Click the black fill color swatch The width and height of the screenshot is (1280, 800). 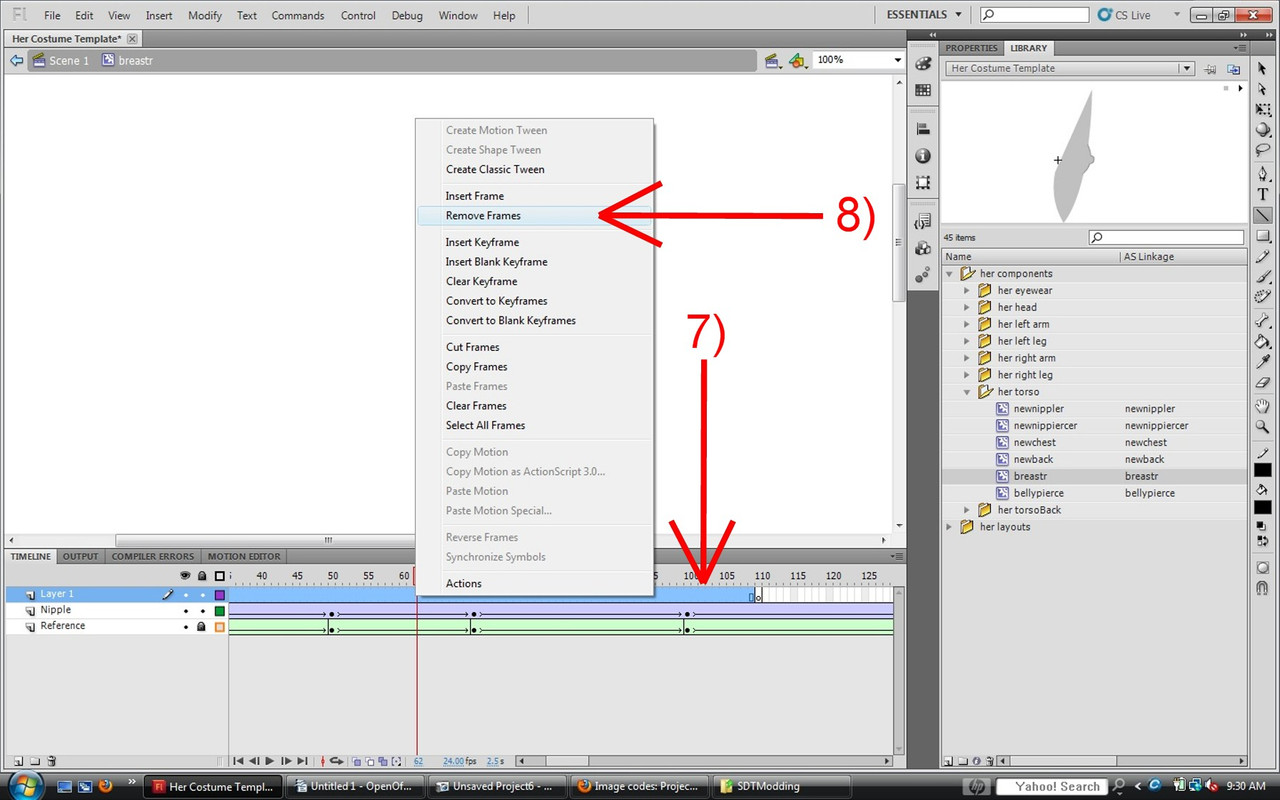pos(1263,508)
